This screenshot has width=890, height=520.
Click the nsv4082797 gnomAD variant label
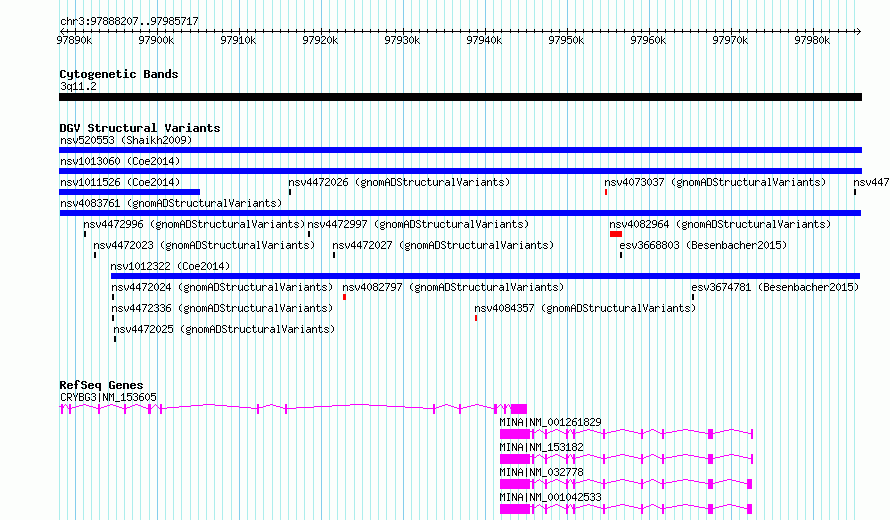pos(453,287)
